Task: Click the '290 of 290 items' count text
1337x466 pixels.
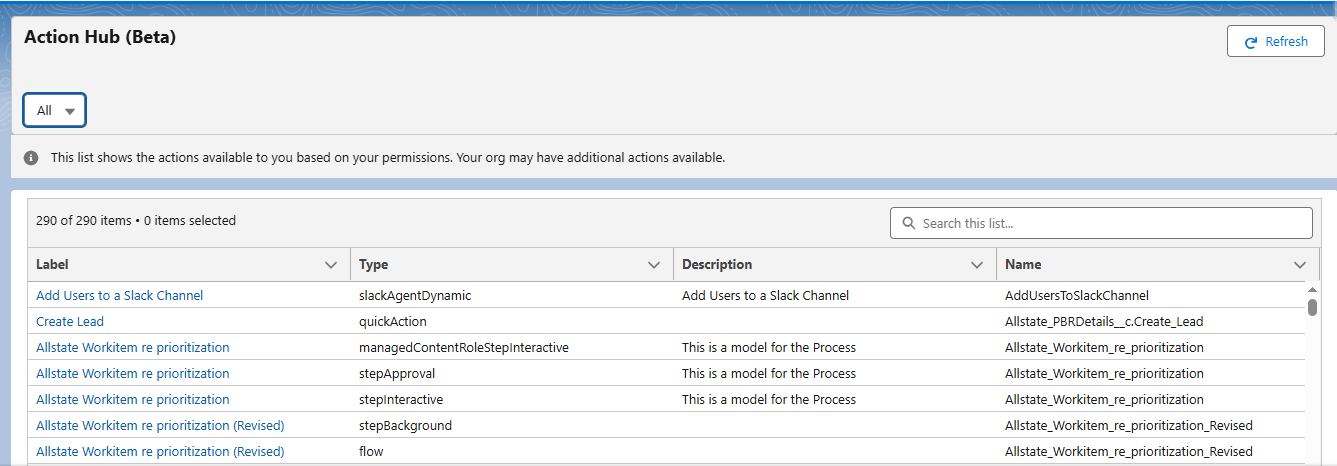Action: 83,221
